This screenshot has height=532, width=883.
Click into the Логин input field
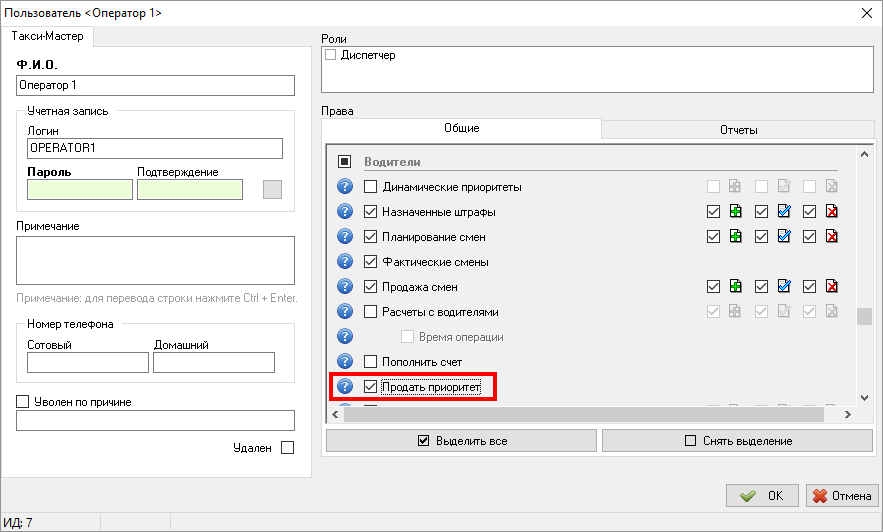pos(155,148)
